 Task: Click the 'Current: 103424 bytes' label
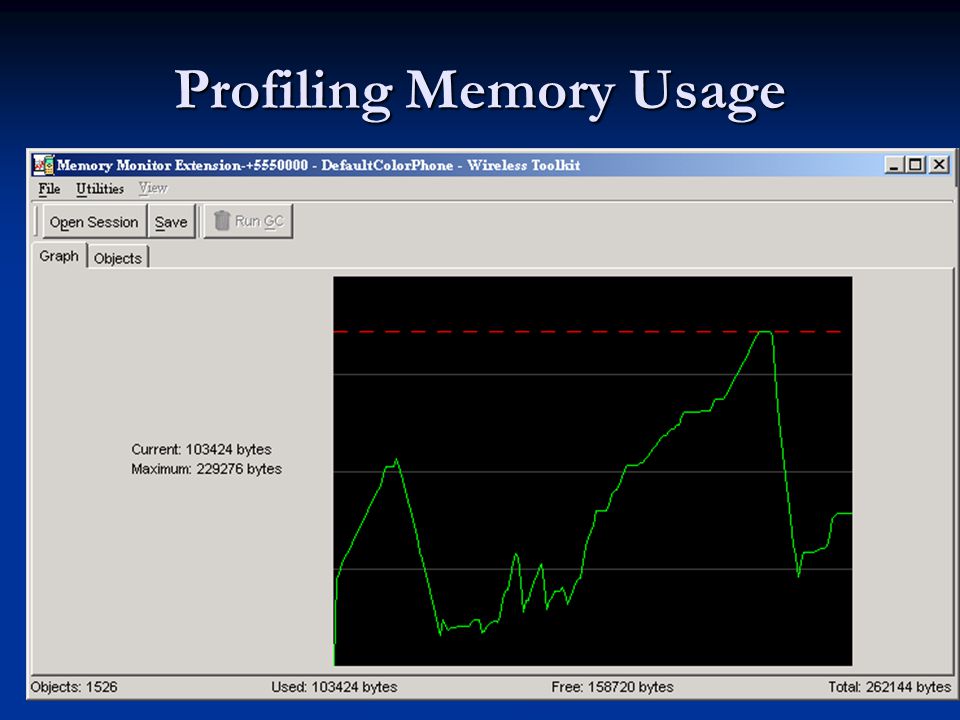201,449
